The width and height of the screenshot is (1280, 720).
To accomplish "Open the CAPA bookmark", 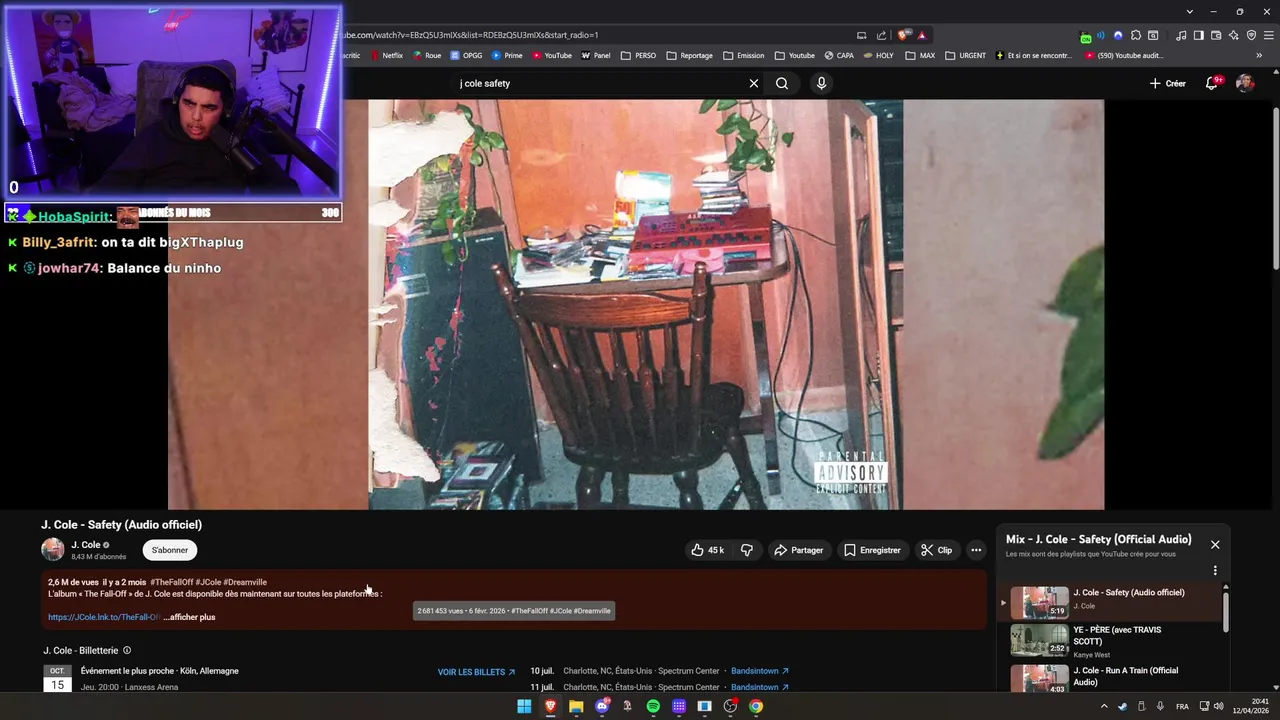I will click(x=839, y=55).
